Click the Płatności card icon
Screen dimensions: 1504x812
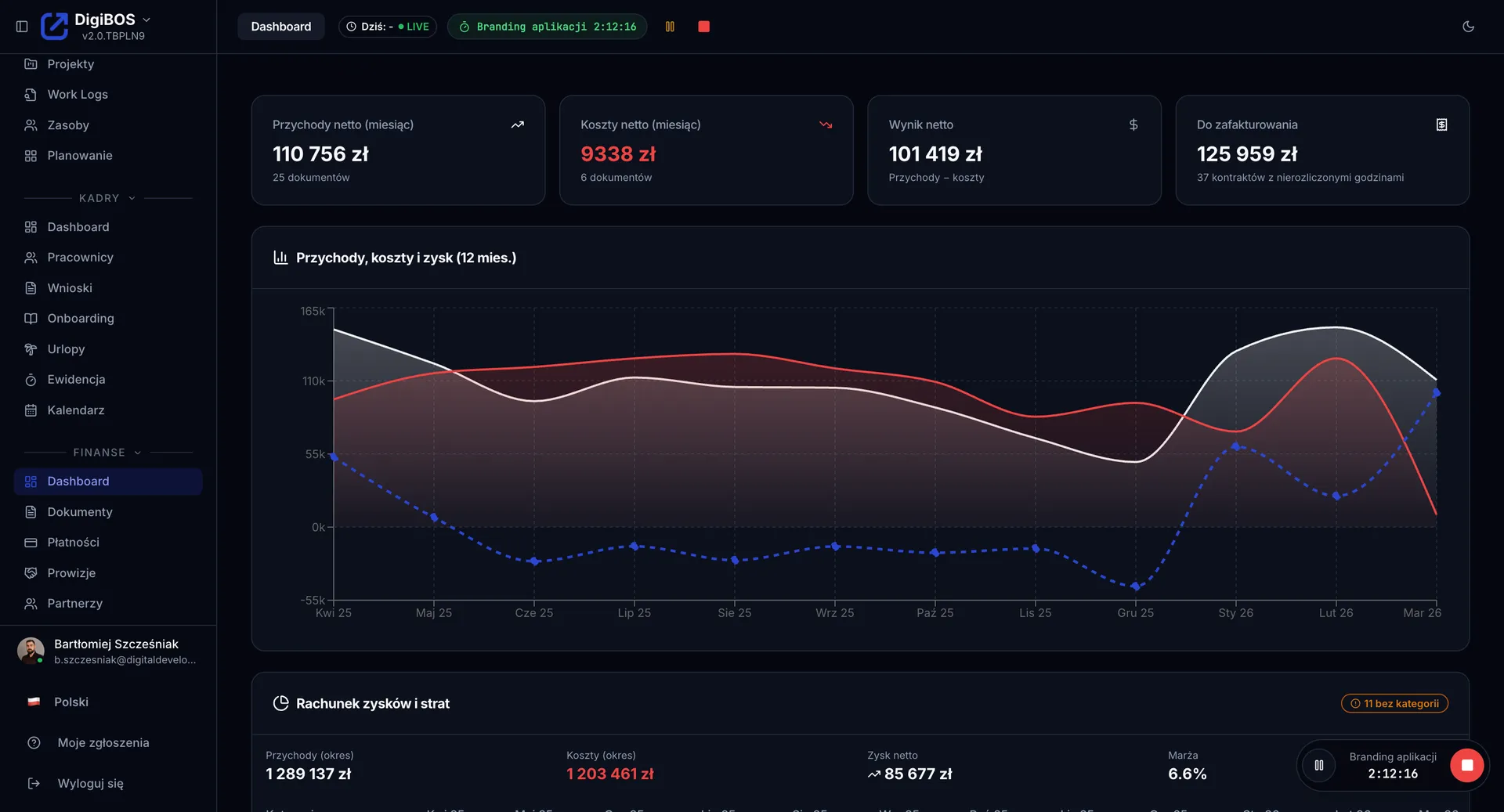(x=31, y=543)
